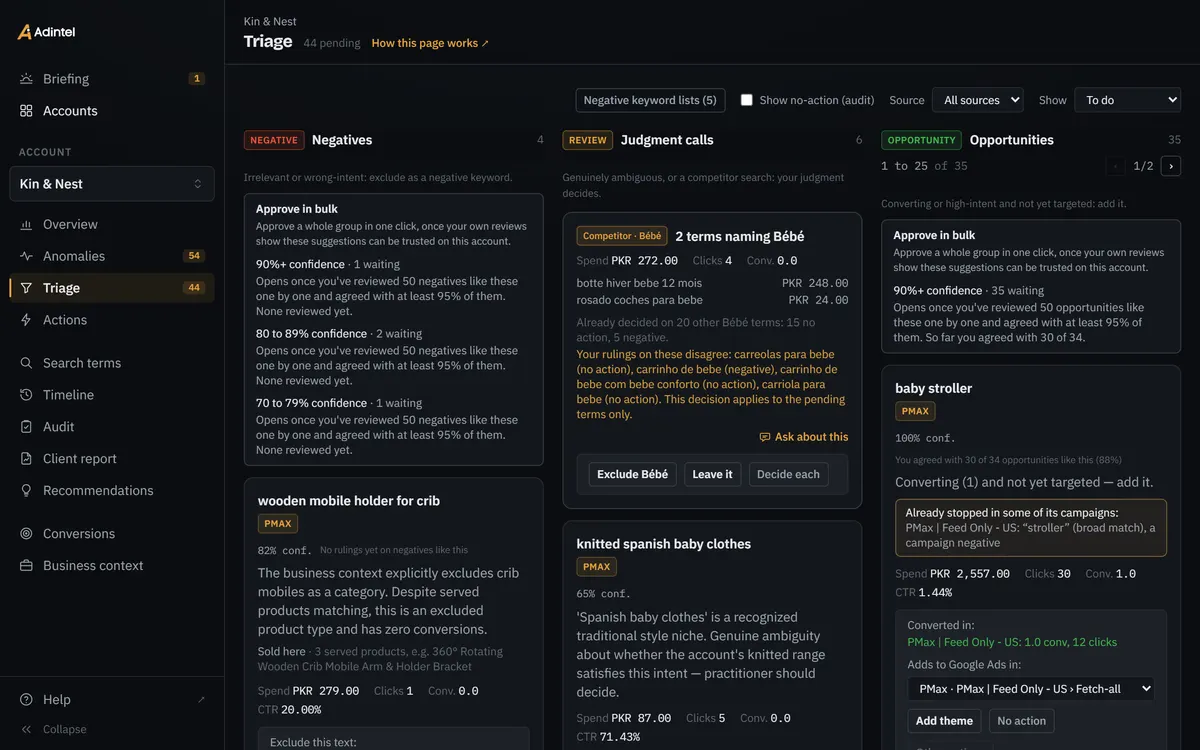This screenshot has width=1200, height=750.
Task: Click the botte hiver bebe 12 mois term
Action: [x=639, y=284]
